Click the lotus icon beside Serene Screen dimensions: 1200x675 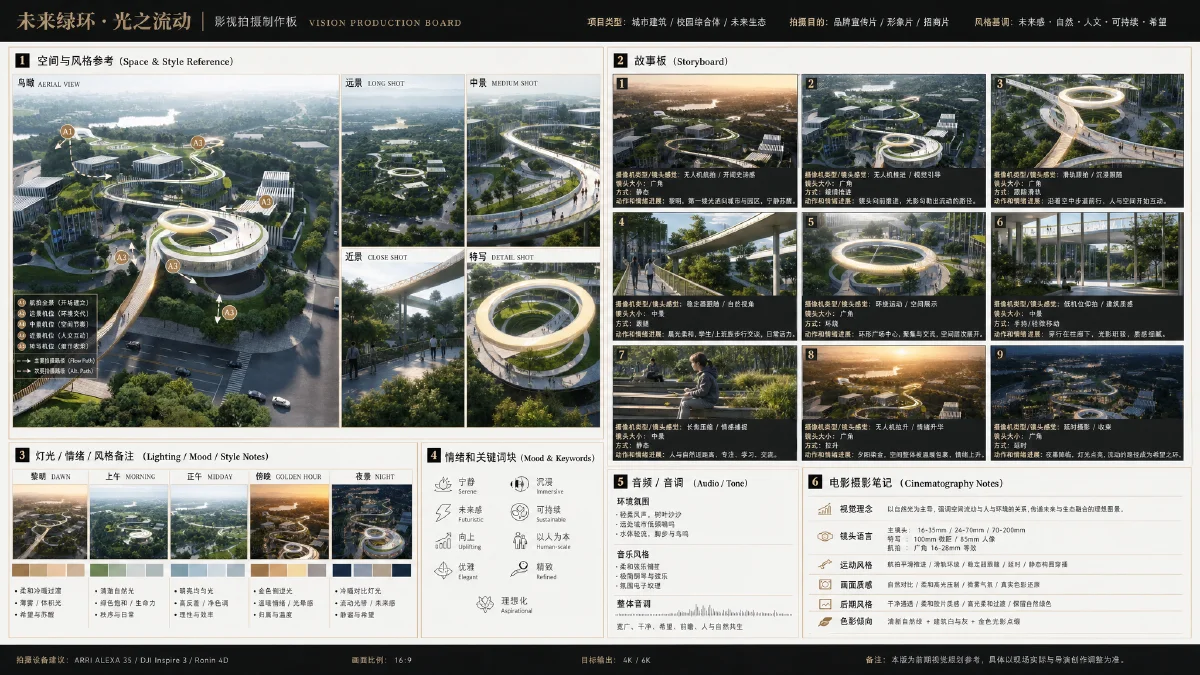(x=443, y=484)
